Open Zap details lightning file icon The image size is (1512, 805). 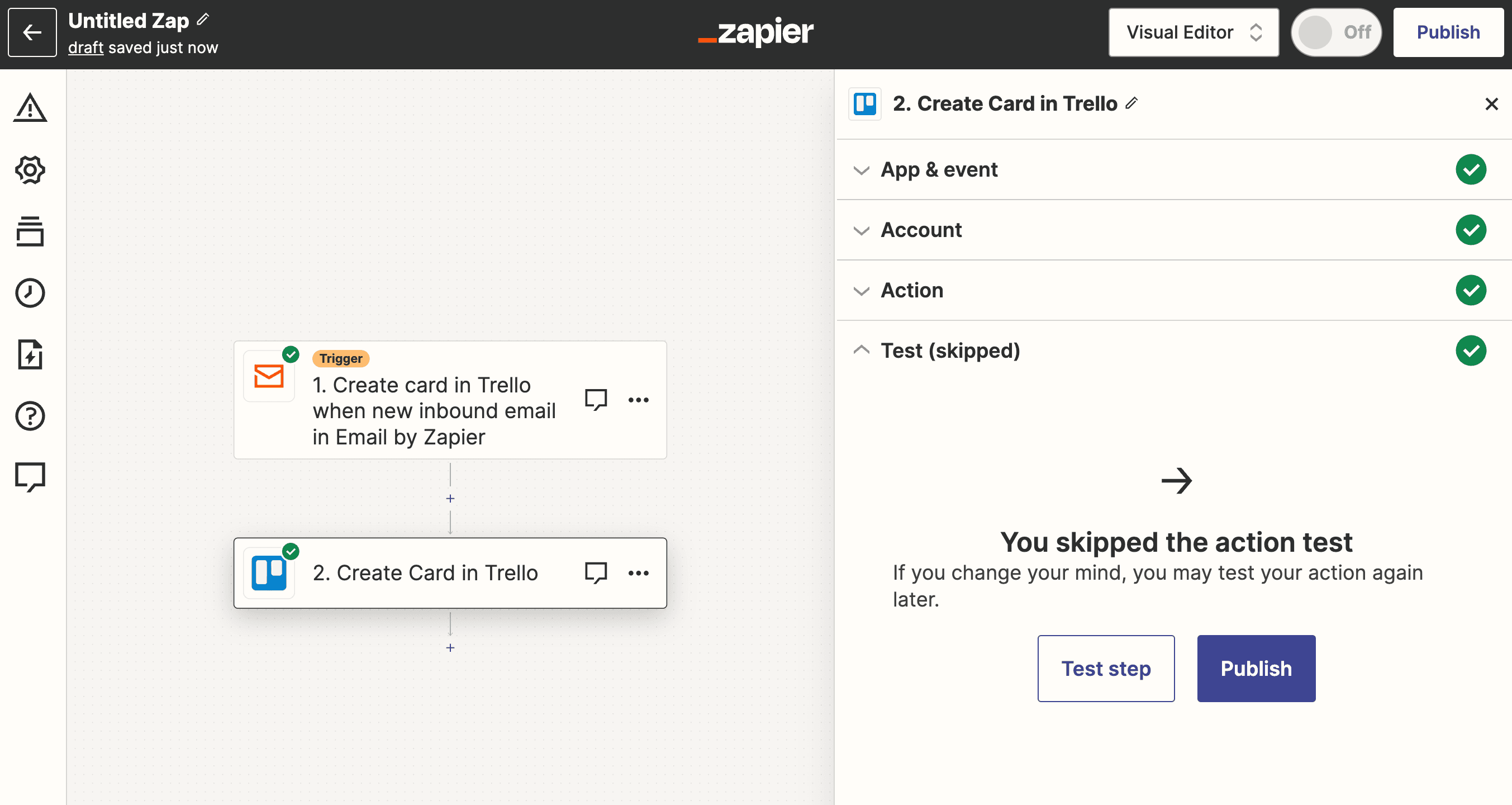(x=30, y=354)
